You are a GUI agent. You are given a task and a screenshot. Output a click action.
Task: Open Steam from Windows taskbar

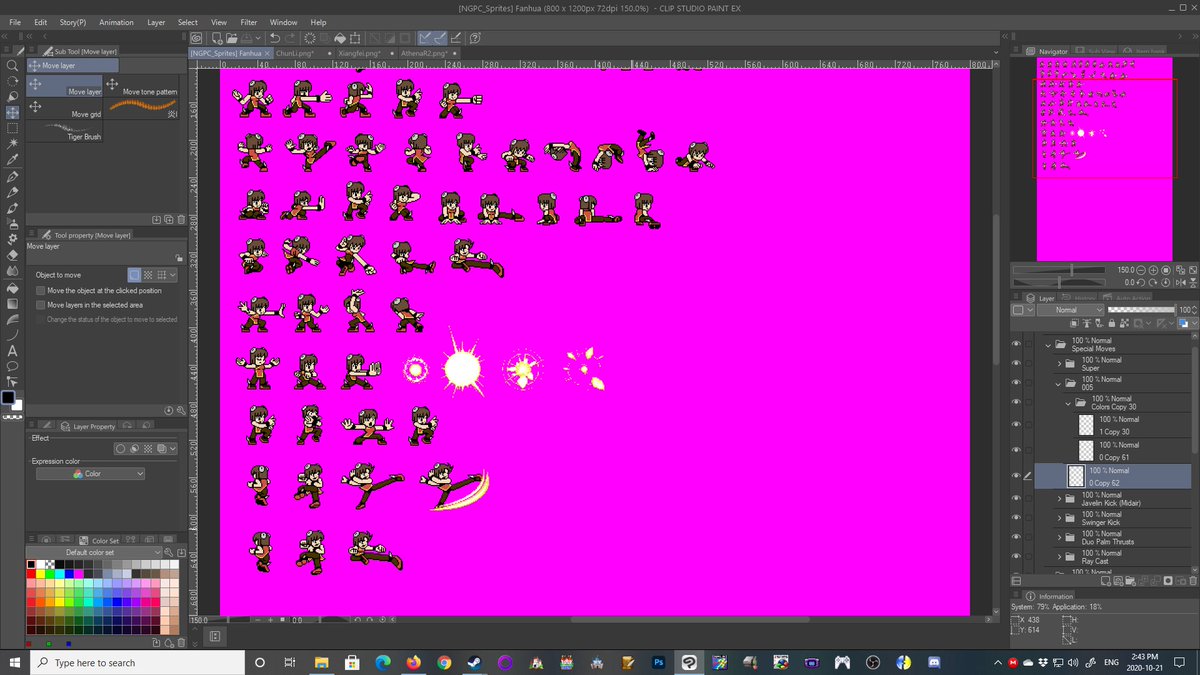point(475,662)
